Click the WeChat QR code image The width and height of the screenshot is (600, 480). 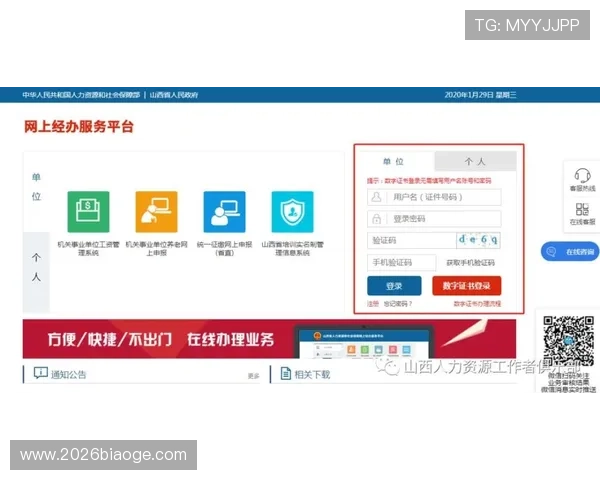pos(569,341)
